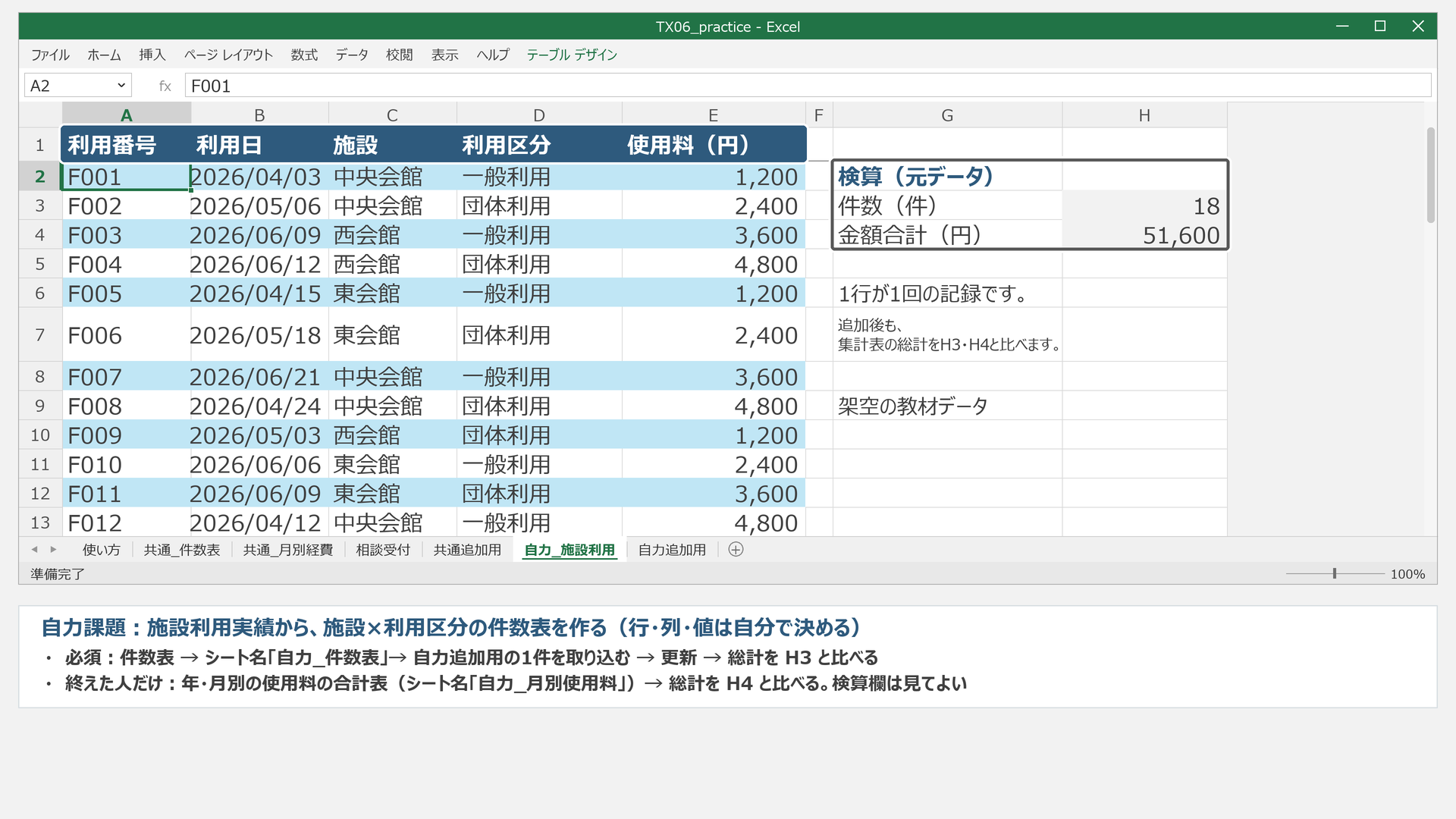
Task: Adjust the zoom slider handle
Action: point(1335,574)
